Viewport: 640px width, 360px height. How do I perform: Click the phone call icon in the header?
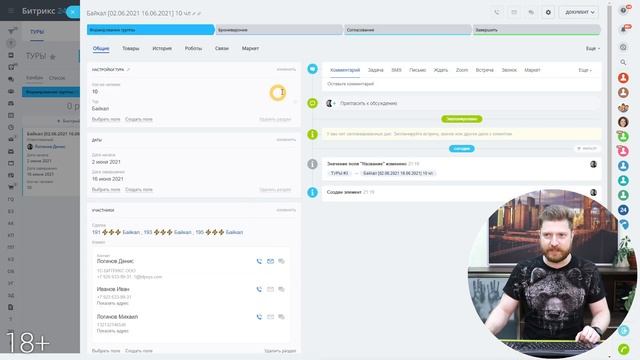(x=497, y=12)
